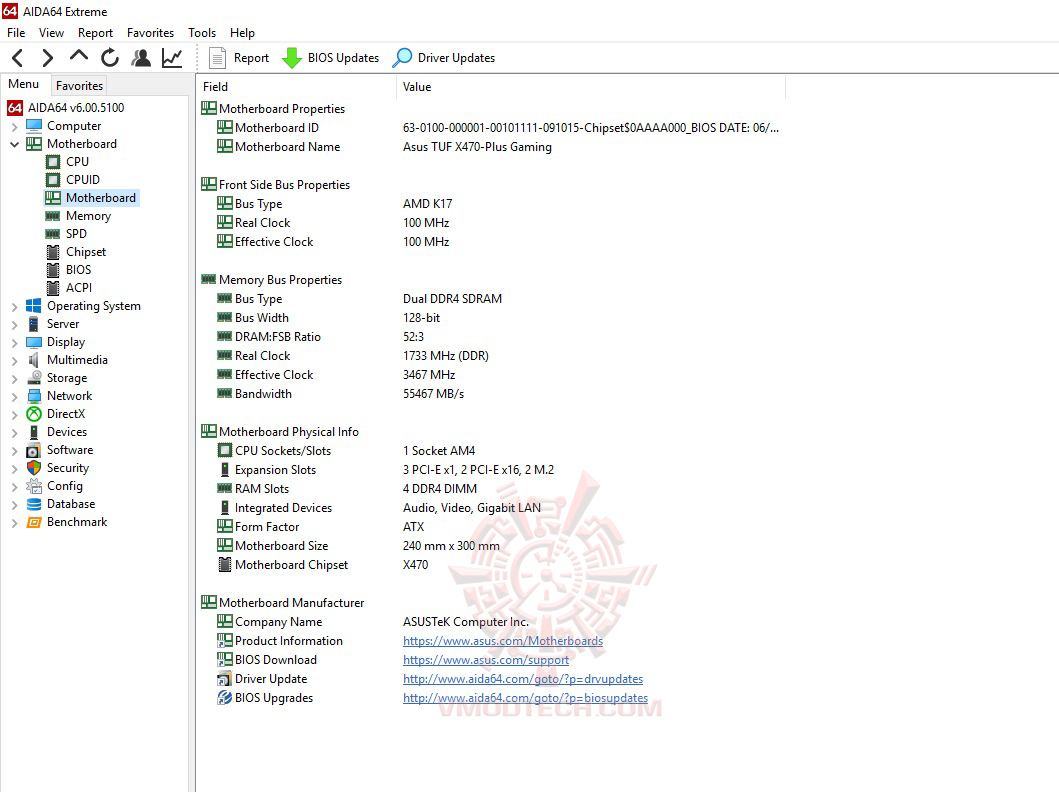This screenshot has height=792, width=1059.
Task: Expand the Network tree node
Action: tap(14, 396)
